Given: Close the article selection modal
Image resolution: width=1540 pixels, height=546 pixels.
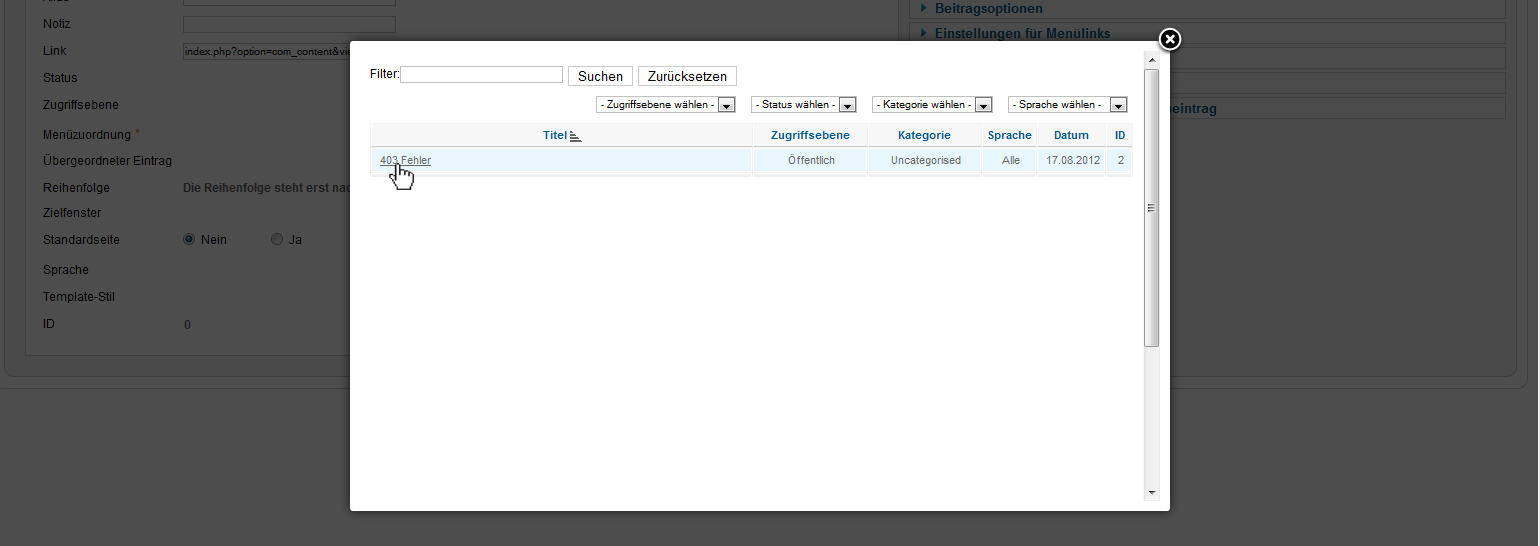Looking at the screenshot, I should point(1169,39).
